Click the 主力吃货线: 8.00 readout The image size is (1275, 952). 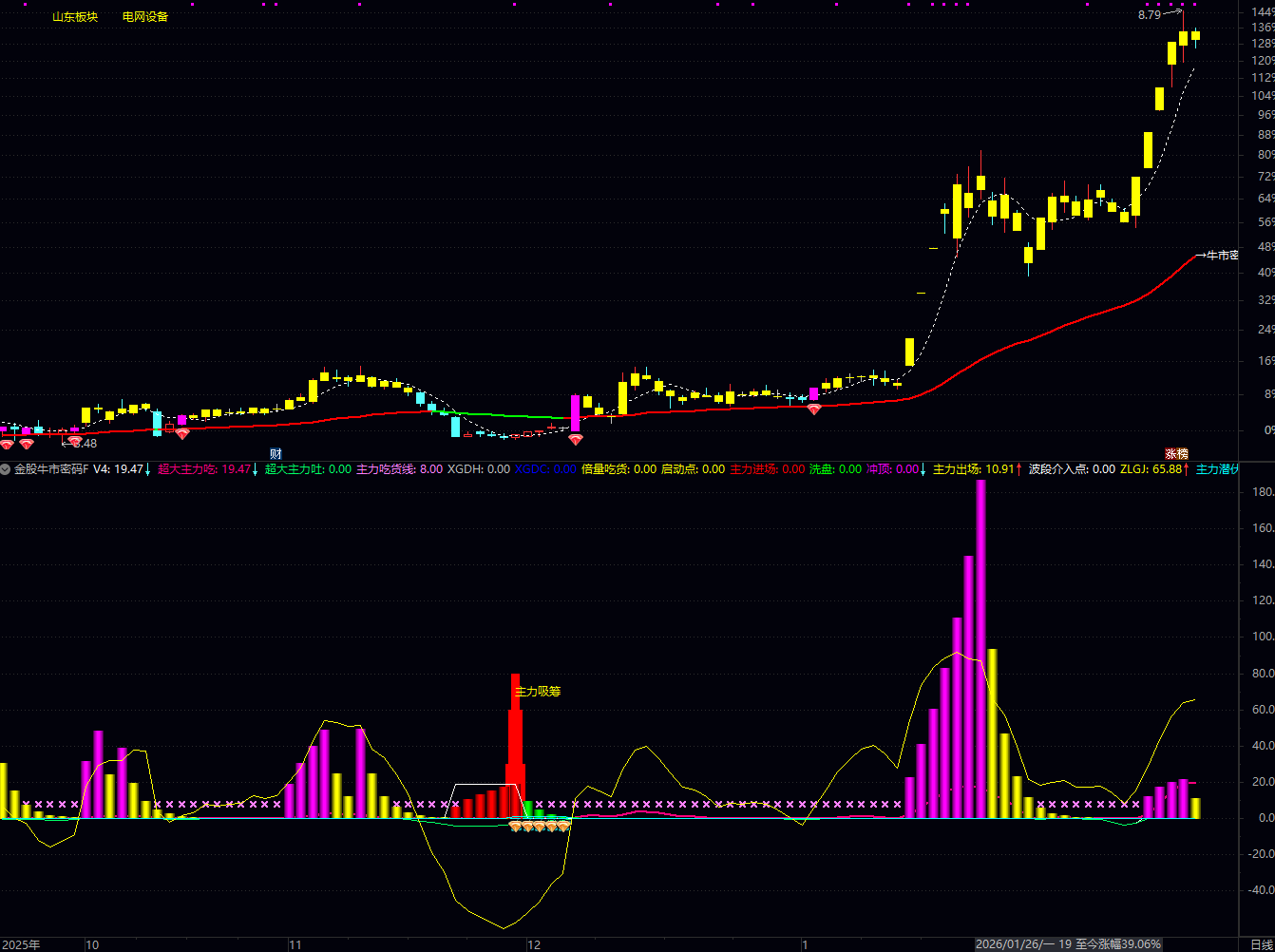coord(399,469)
